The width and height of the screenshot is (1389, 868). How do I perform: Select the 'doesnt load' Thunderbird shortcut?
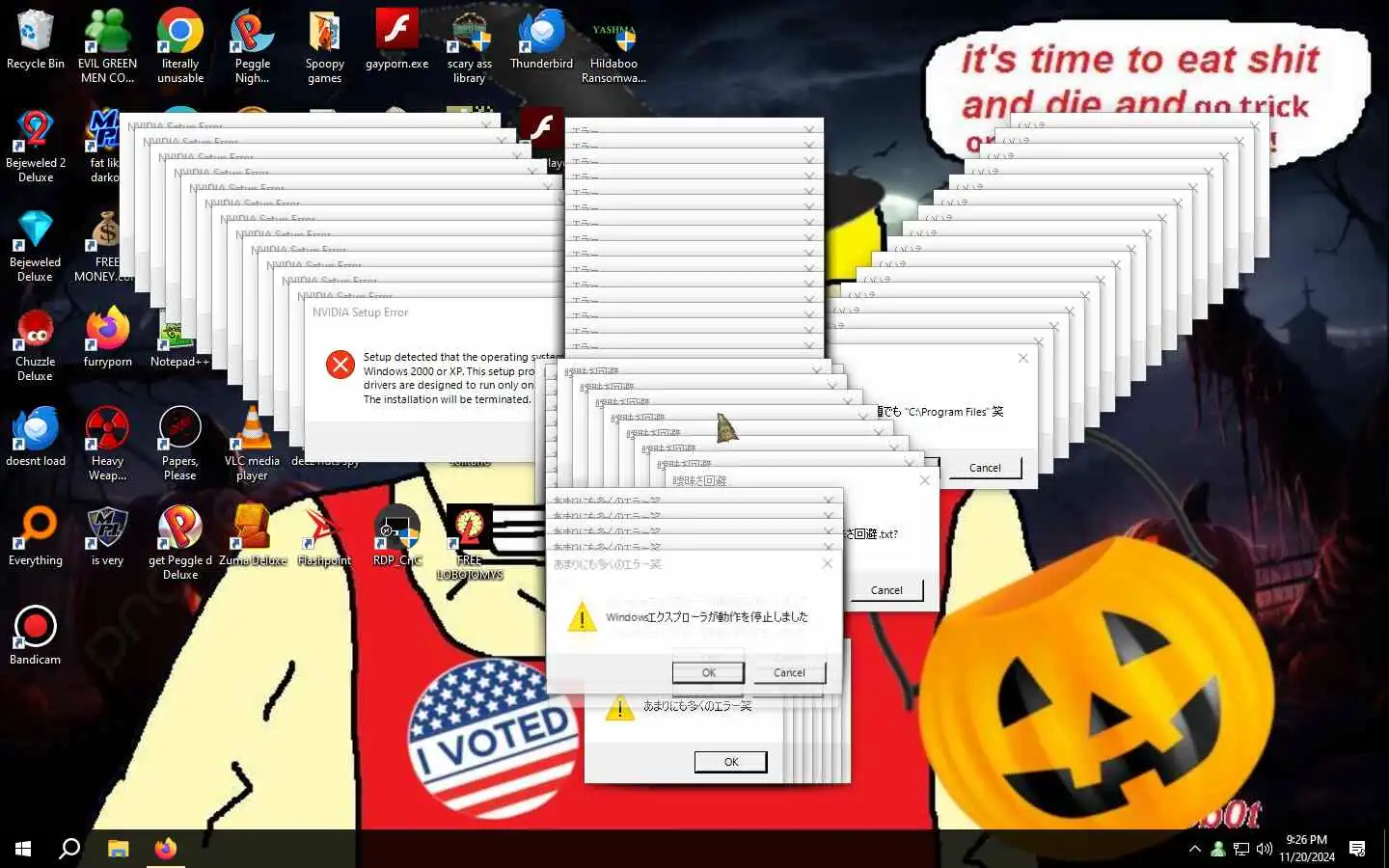36,437
